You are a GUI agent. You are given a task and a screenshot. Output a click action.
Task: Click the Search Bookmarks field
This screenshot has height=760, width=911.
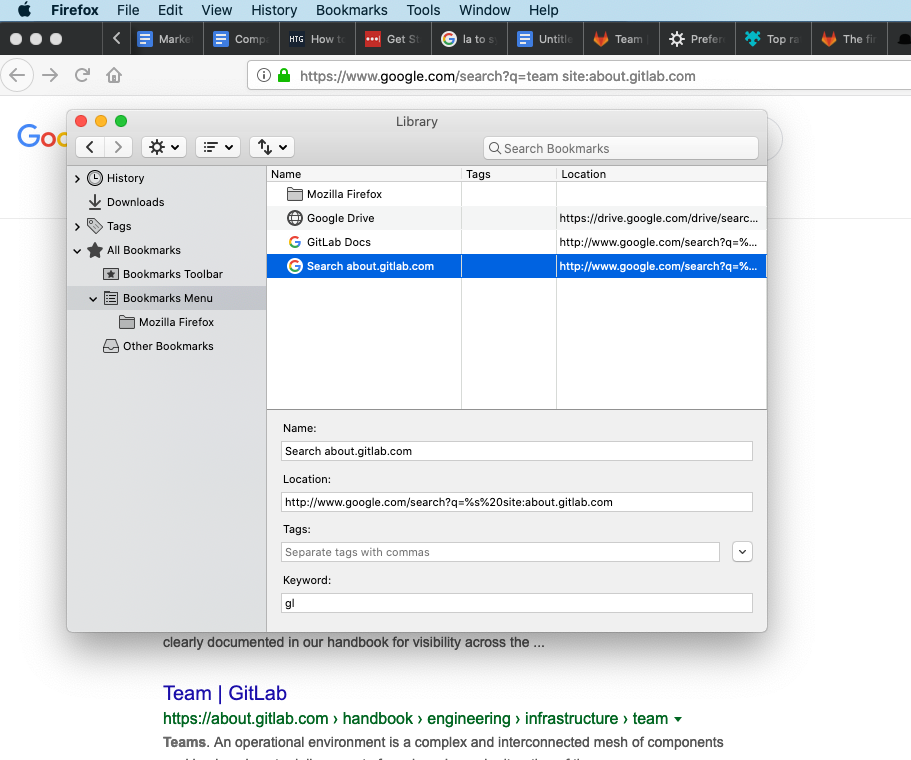[621, 148]
